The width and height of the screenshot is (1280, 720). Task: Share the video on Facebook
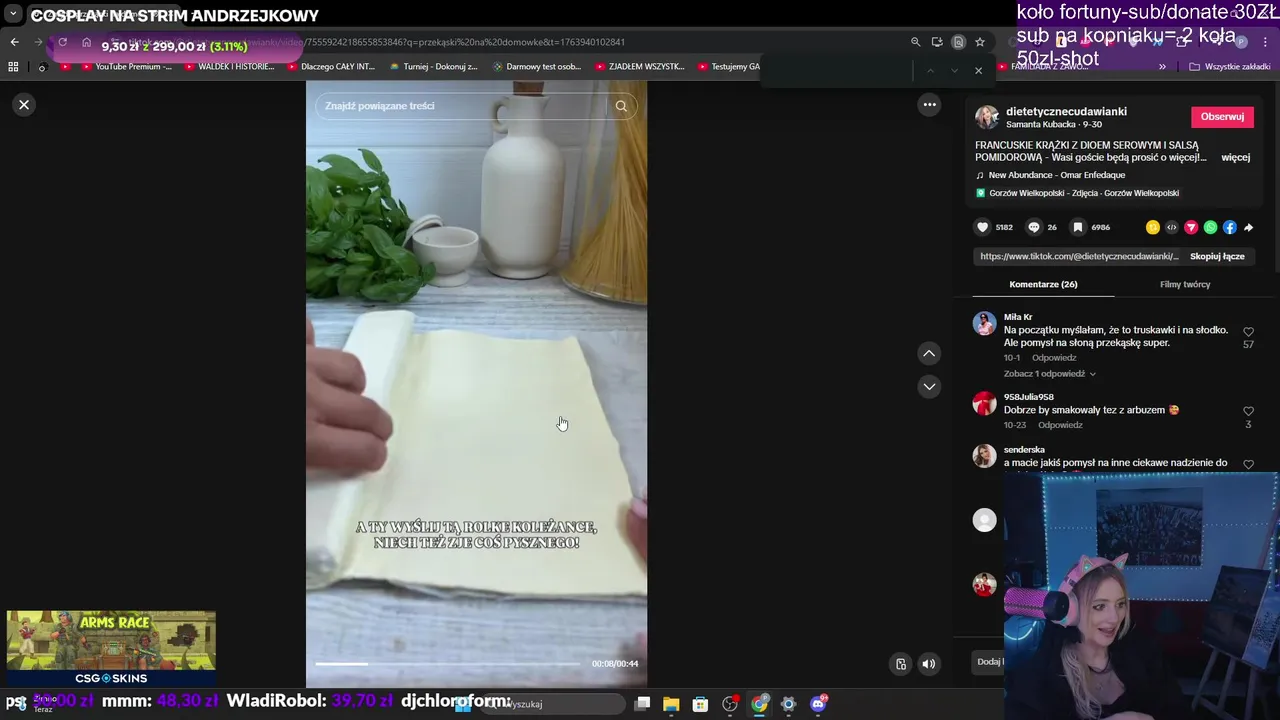tap(1229, 227)
